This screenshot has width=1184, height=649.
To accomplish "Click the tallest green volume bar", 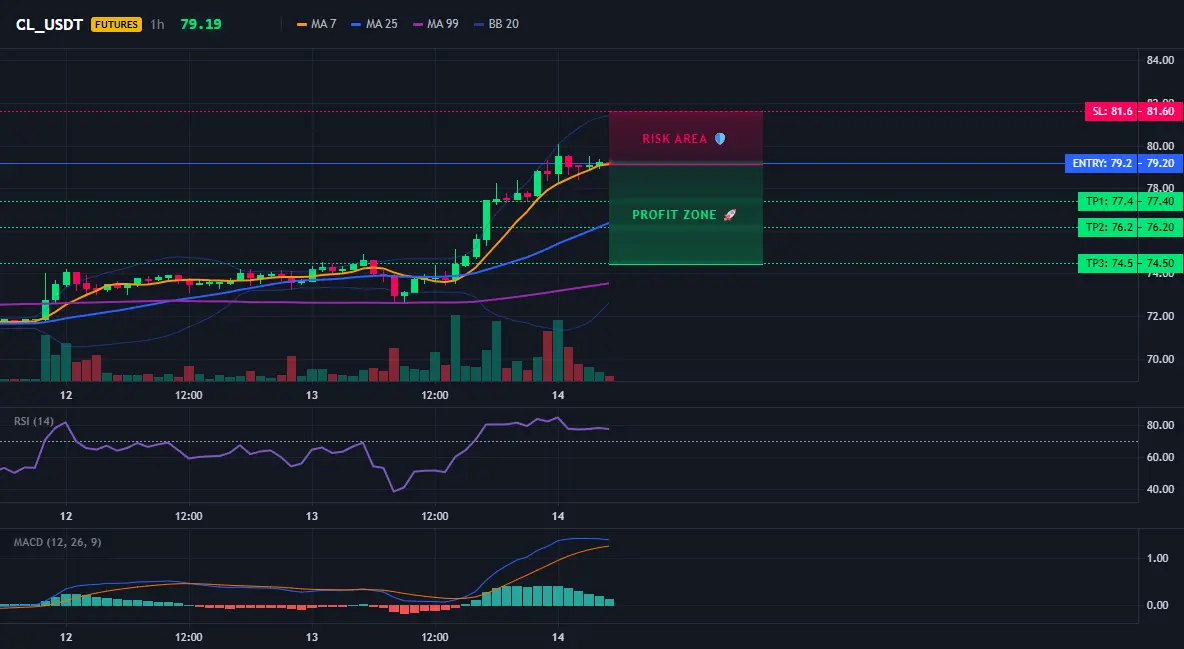I will click(455, 348).
